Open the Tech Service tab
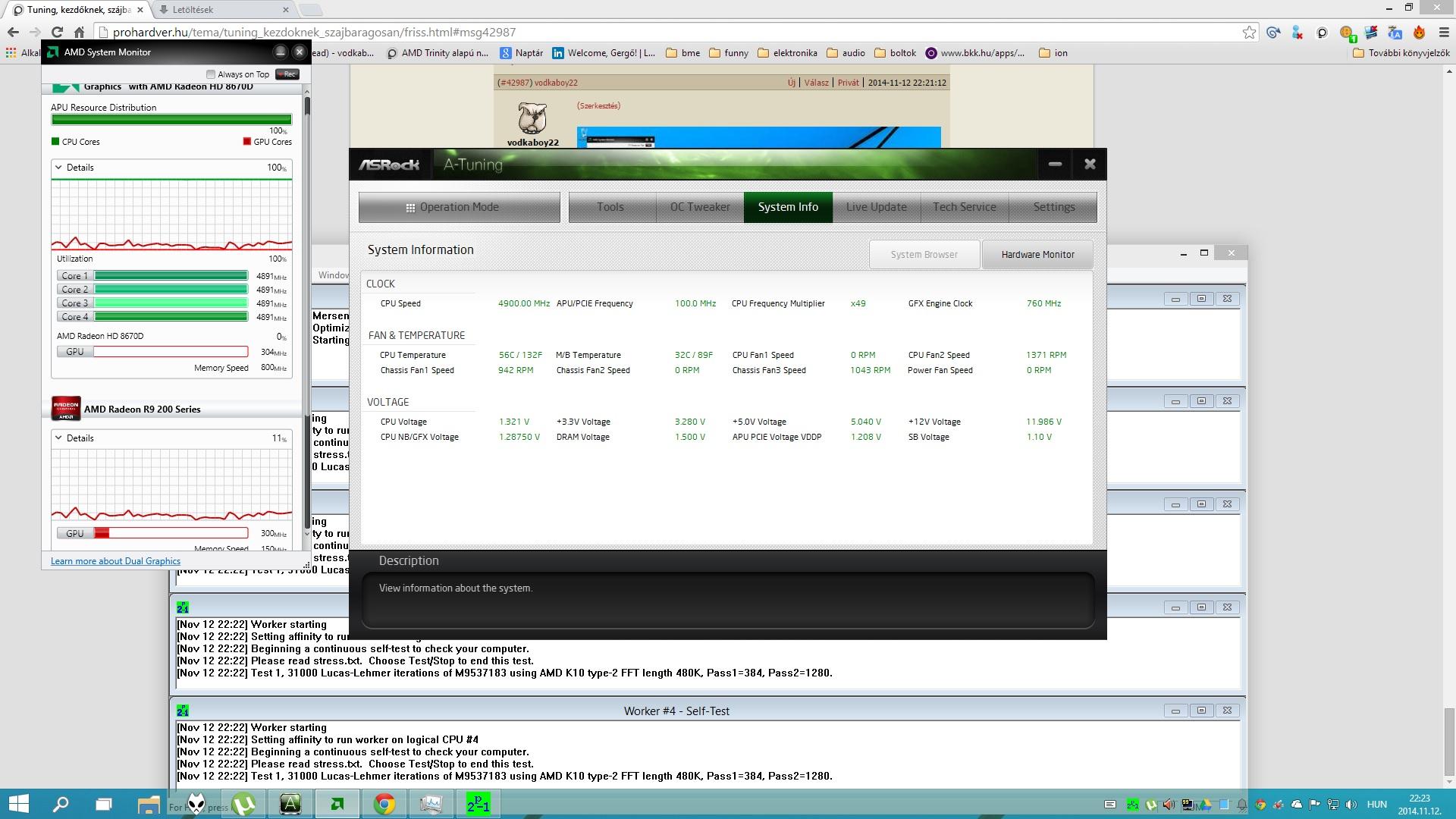Image resolution: width=1456 pixels, height=819 pixels. (x=965, y=207)
